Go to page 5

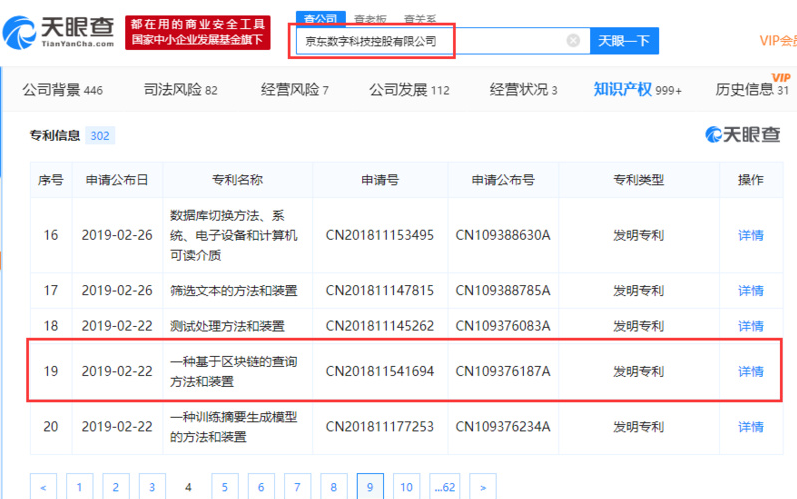225,487
